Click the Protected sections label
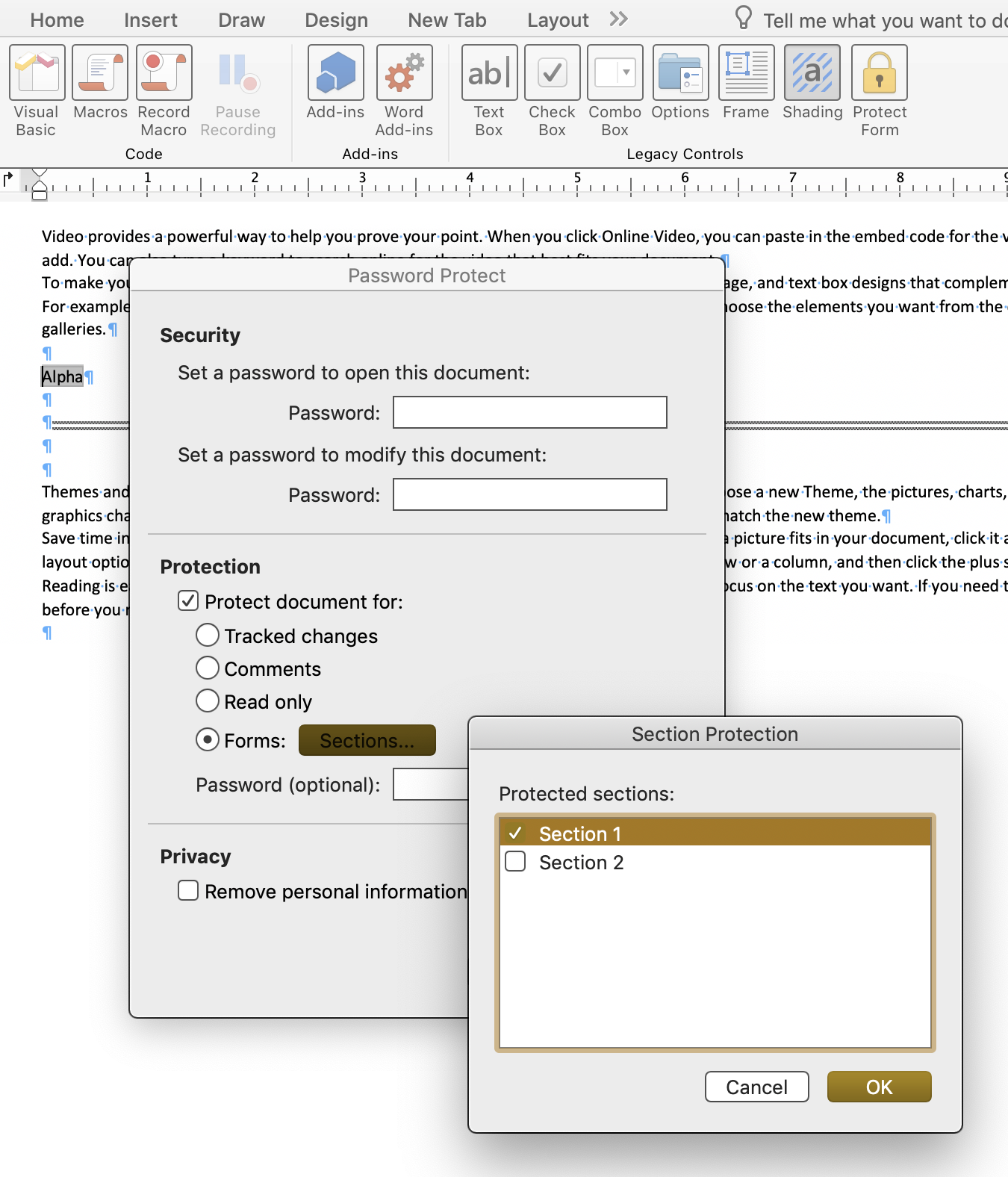The height and width of the screenshot is (1177, 1008). pyautogui.click(x=586, y=794)
